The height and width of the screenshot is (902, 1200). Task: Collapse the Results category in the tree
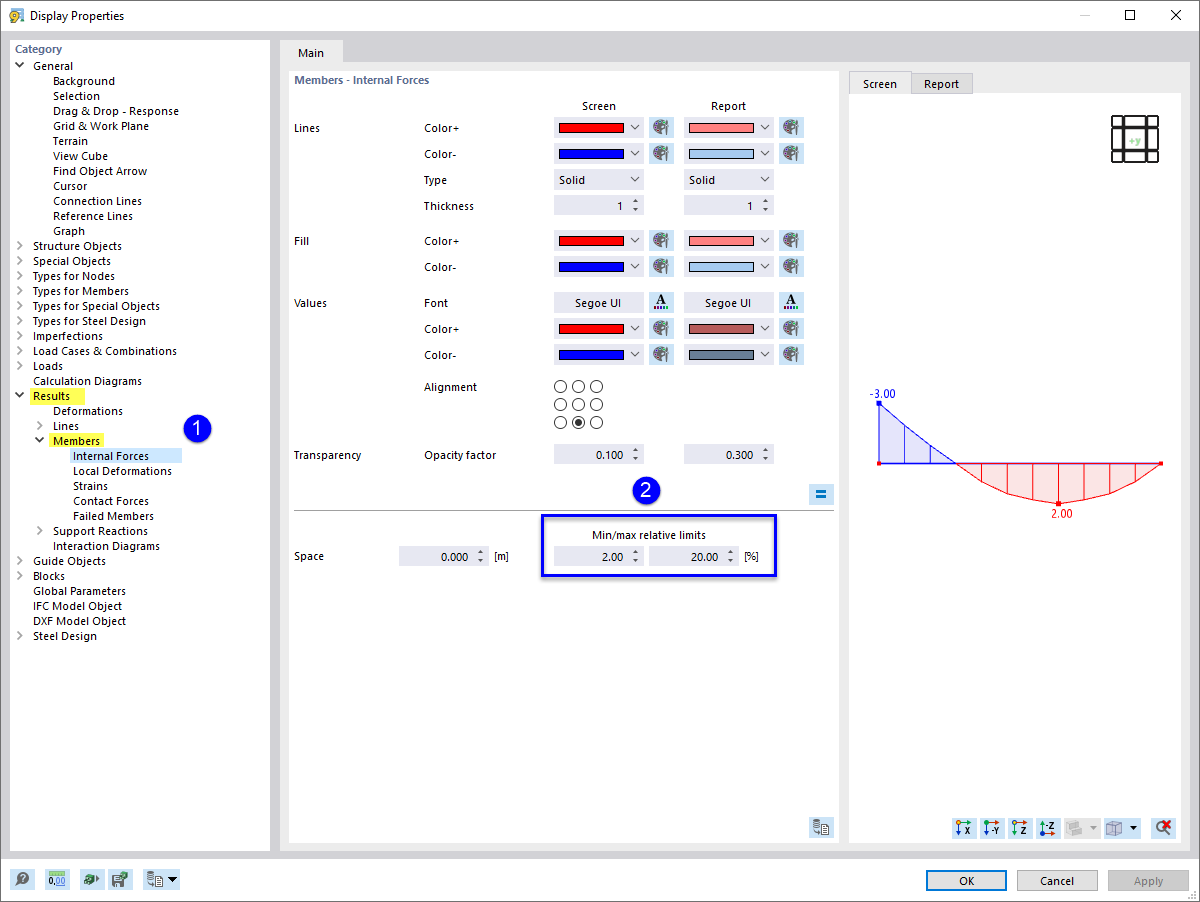click(20, 395)
